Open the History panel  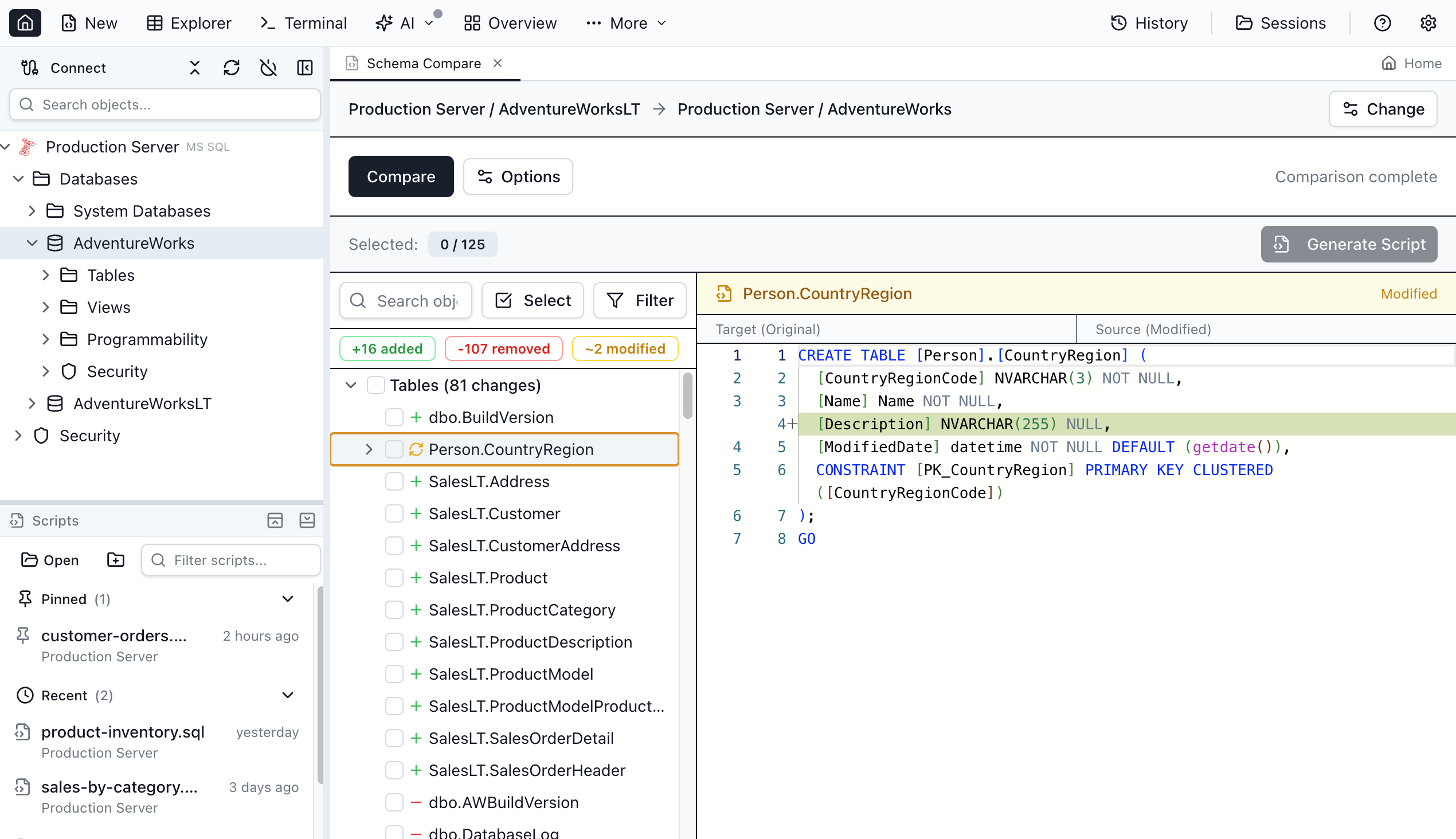coord(1149,23)
